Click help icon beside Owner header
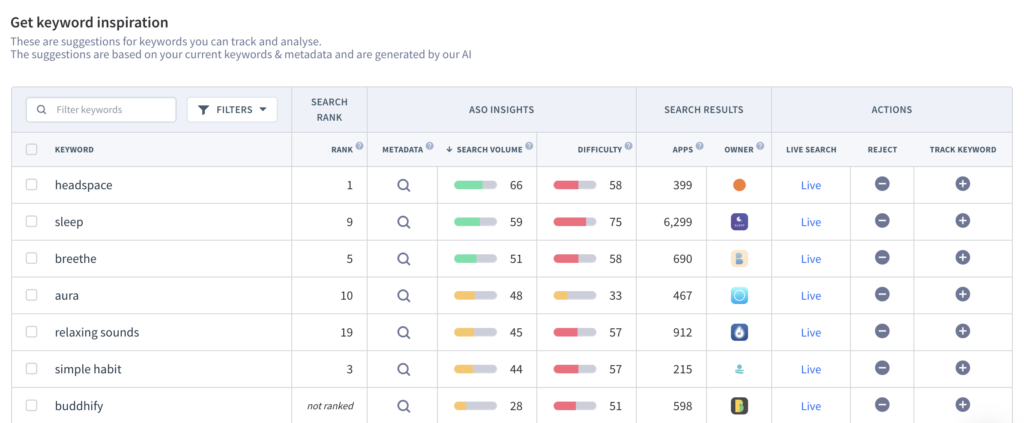Screen dimensions: 1024x423 (760, 146)
